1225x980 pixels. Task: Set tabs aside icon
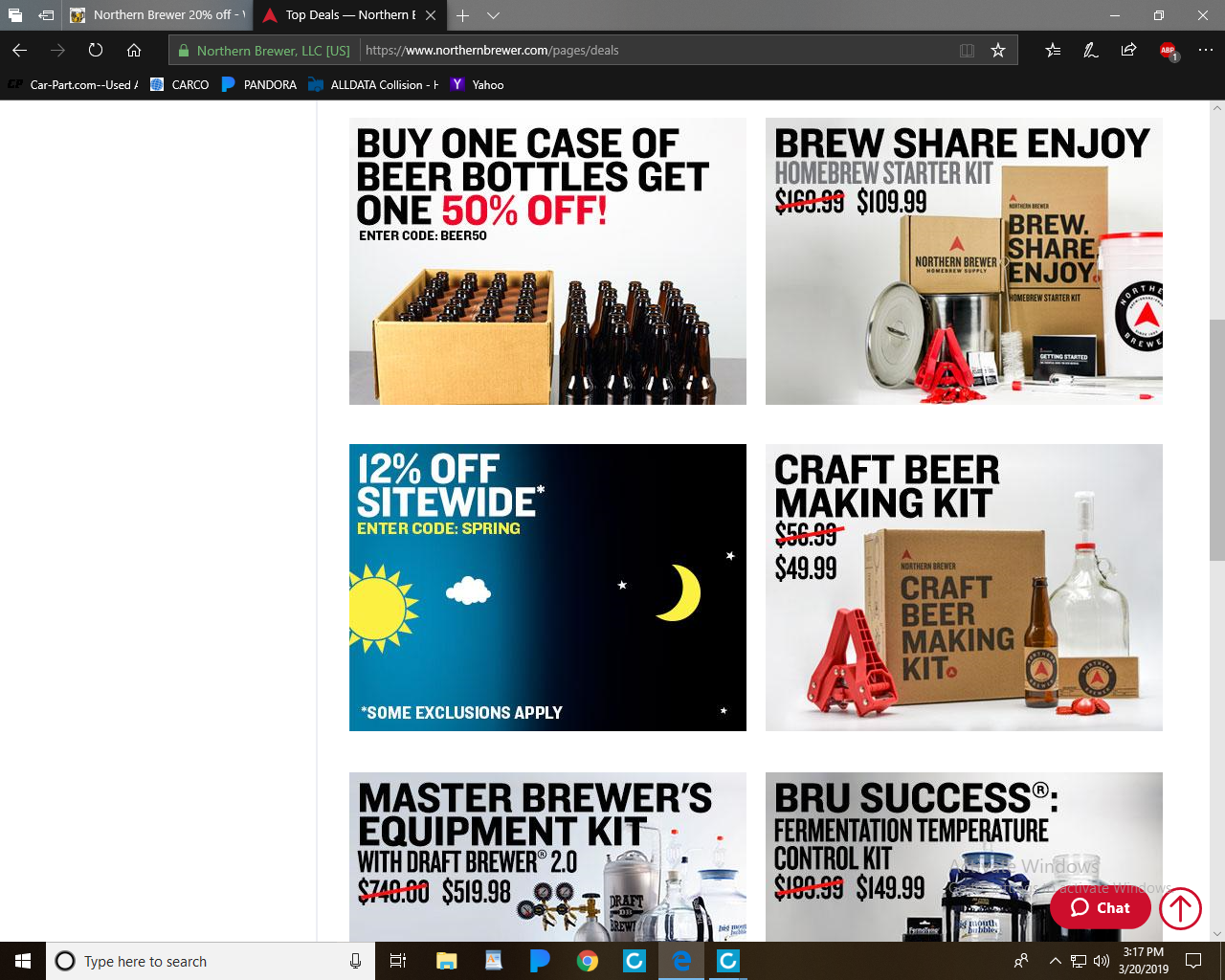45,15
